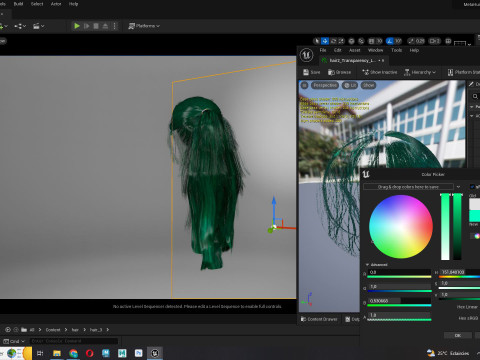This screenshot has width=480, height=360.
Task: Open the Lit view mode button
Action: click(x=350, y=85)
